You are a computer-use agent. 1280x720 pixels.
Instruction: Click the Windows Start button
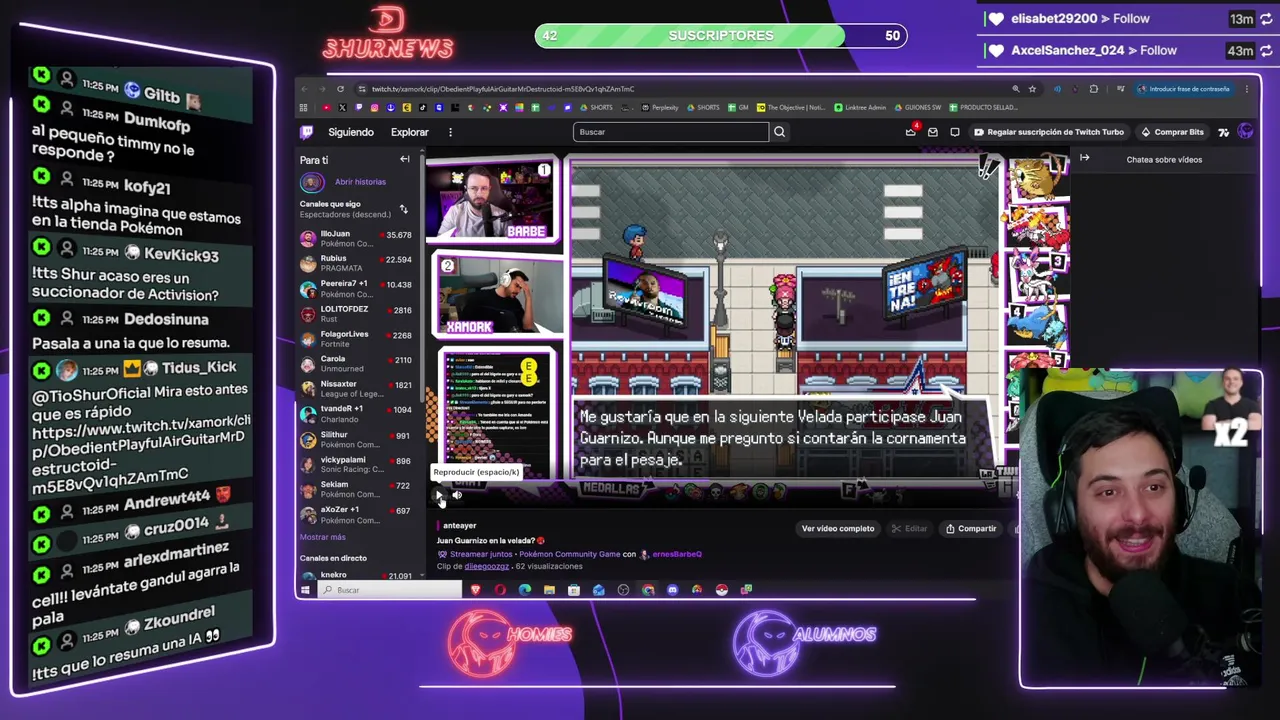(306, 590)
